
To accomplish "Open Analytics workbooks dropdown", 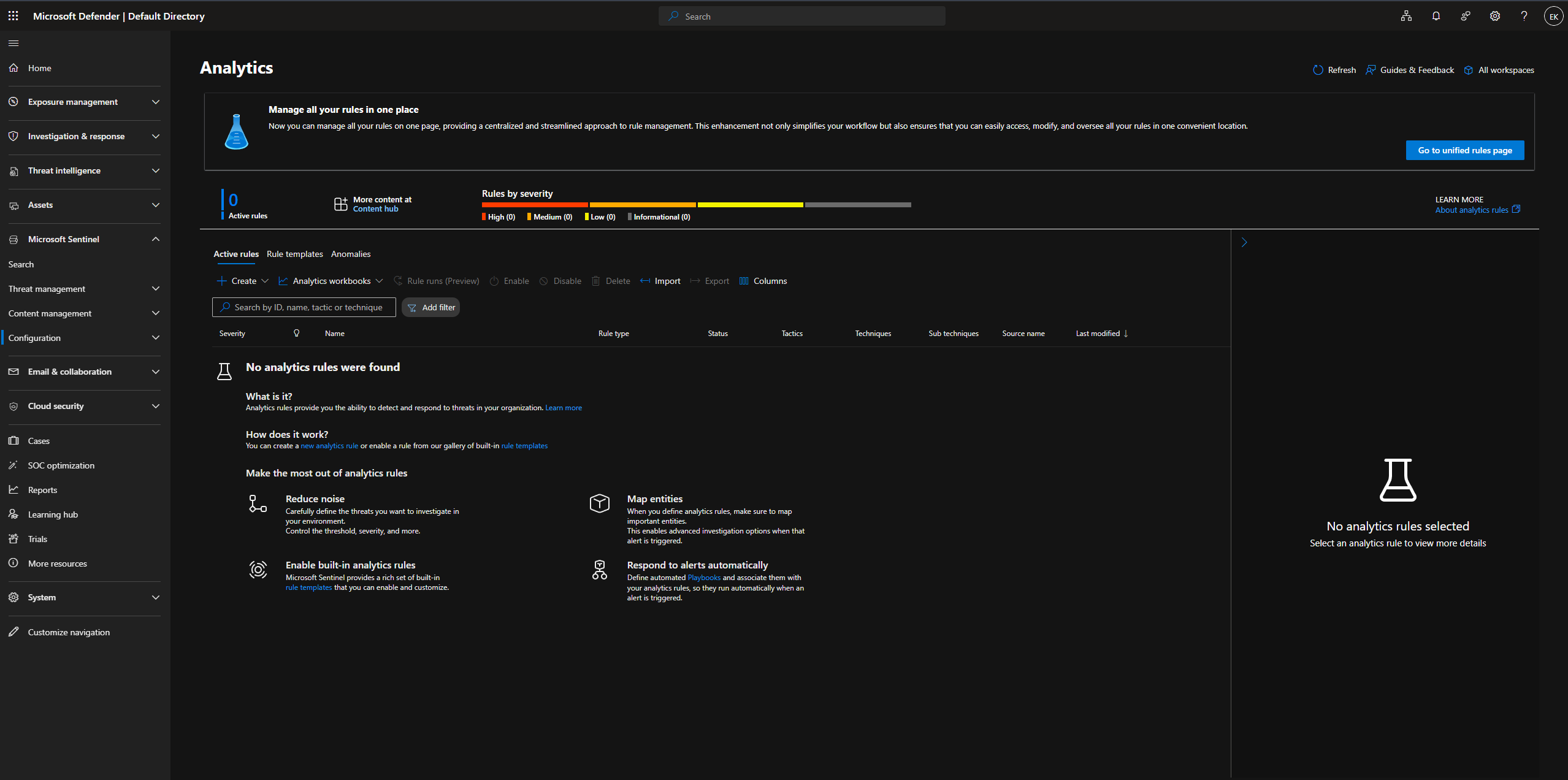I will pos(331,281).
